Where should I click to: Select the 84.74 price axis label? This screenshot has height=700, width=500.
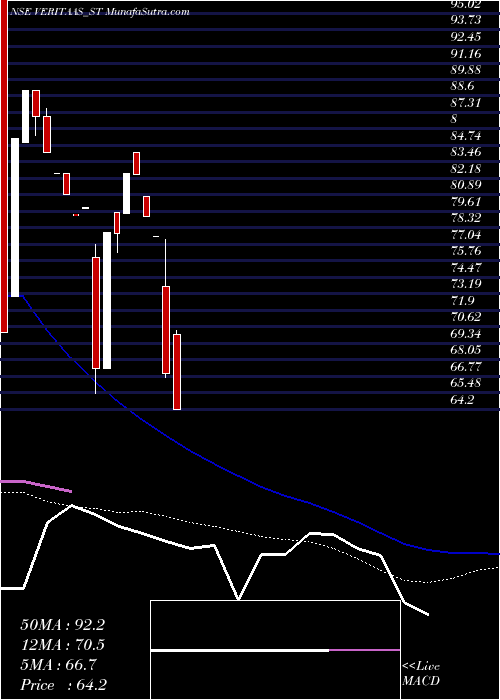point(466,136)
